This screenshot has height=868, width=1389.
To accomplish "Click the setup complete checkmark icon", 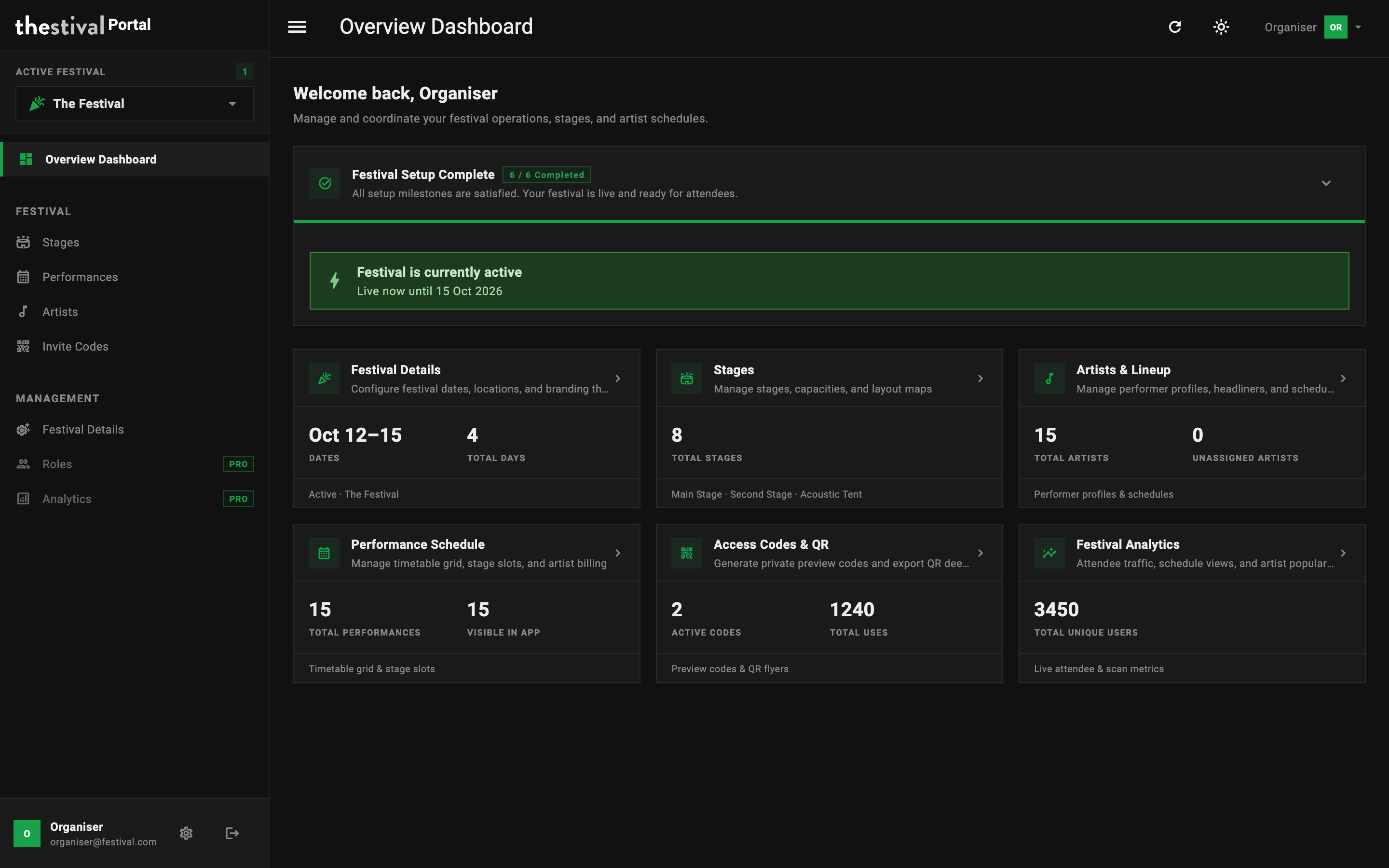I will click(325, 183).
